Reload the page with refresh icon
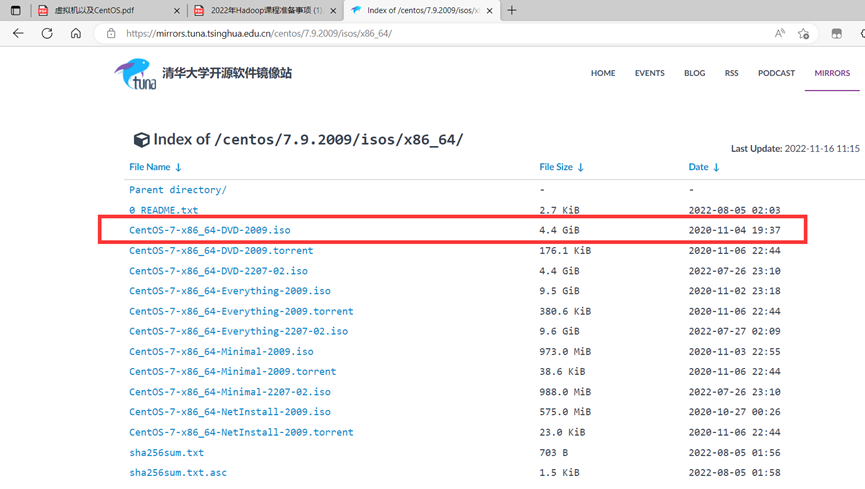Viewport: 865px width, 489px height. pyautogui.click(x=47, y=33)
